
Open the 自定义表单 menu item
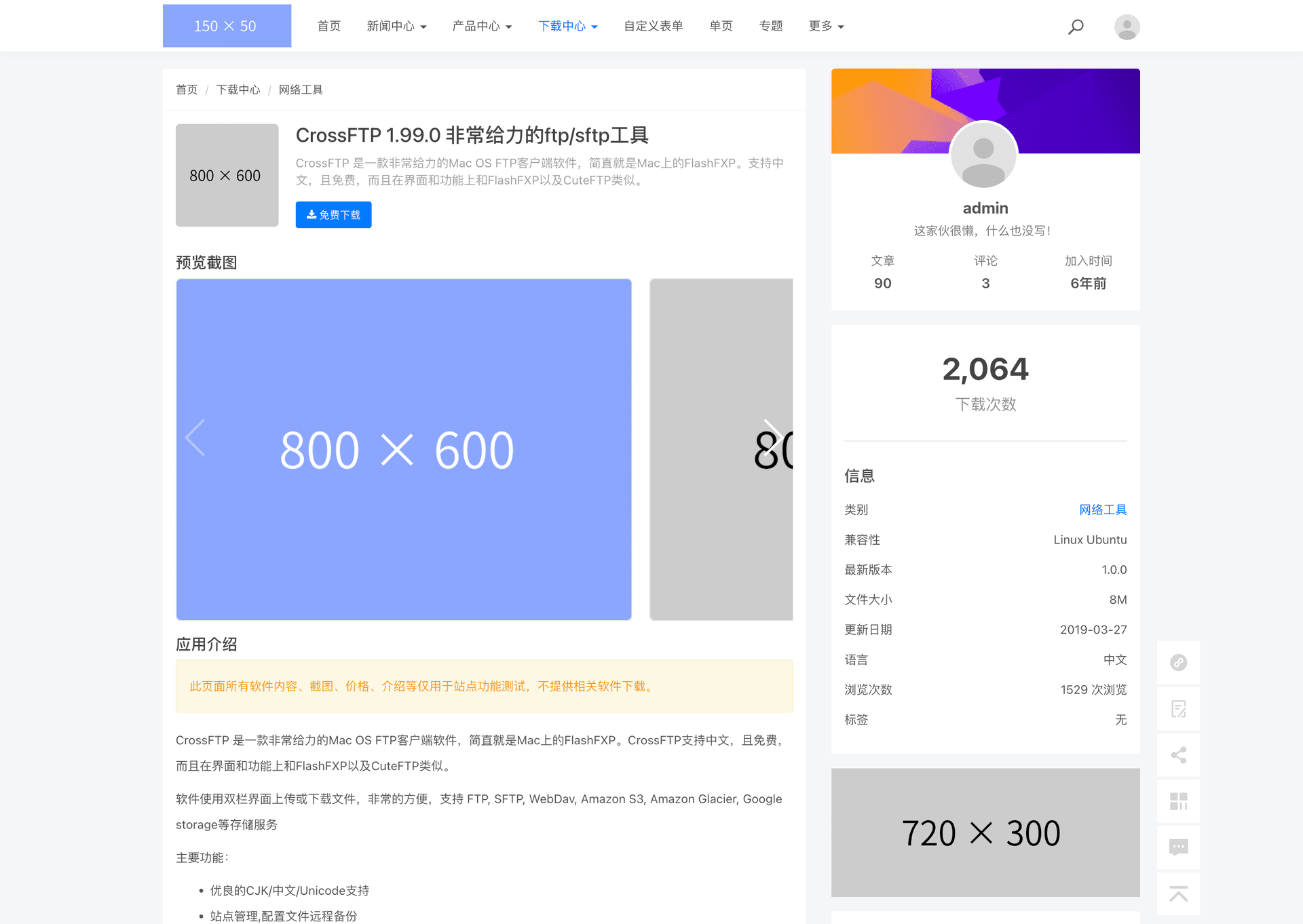(652, 26)
